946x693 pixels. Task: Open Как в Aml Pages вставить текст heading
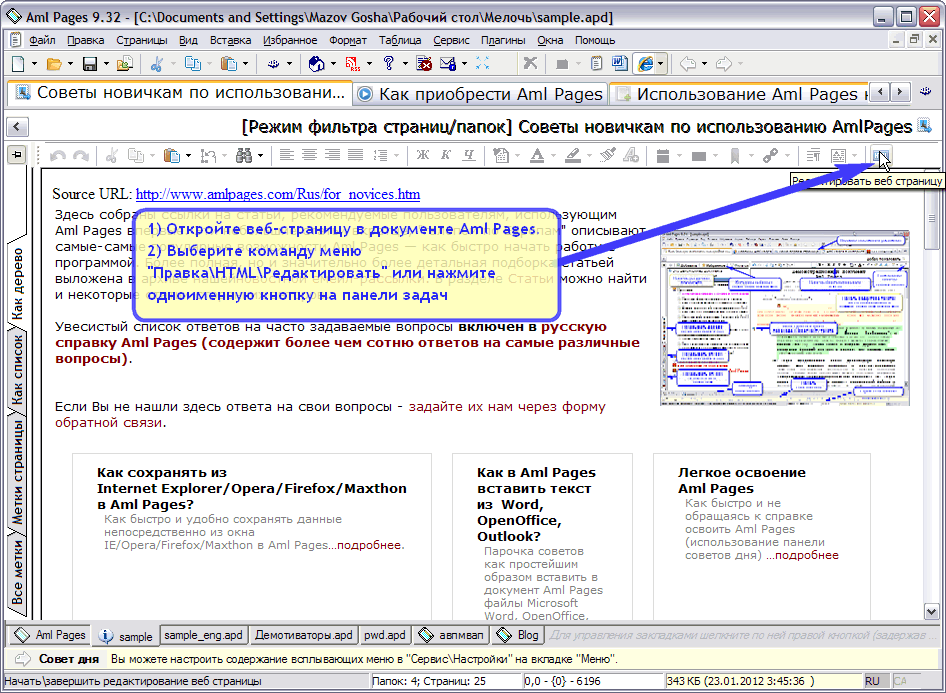(x=536, y=504)
